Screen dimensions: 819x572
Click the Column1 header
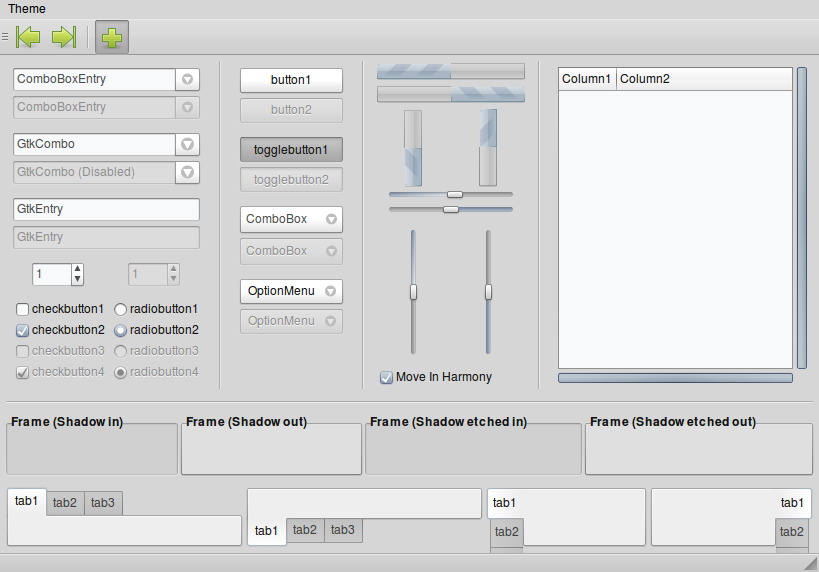(587, 79)
